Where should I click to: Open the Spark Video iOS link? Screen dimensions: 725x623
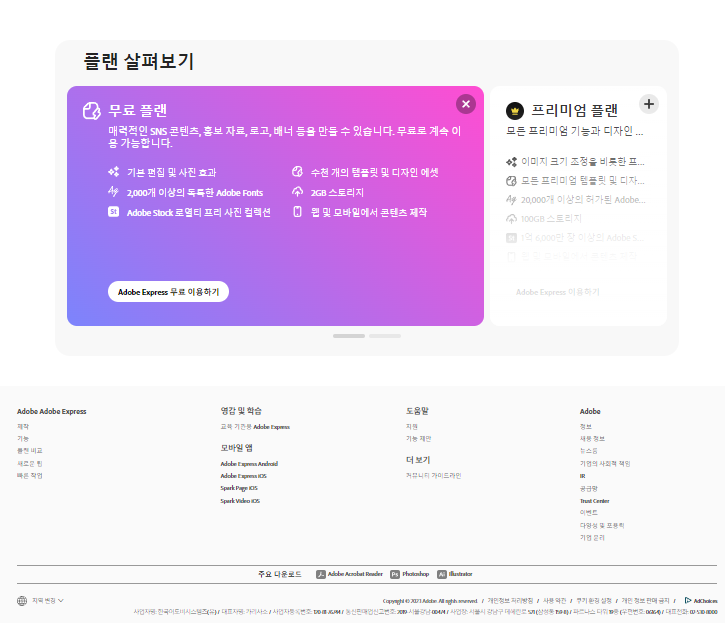point(240,500)
